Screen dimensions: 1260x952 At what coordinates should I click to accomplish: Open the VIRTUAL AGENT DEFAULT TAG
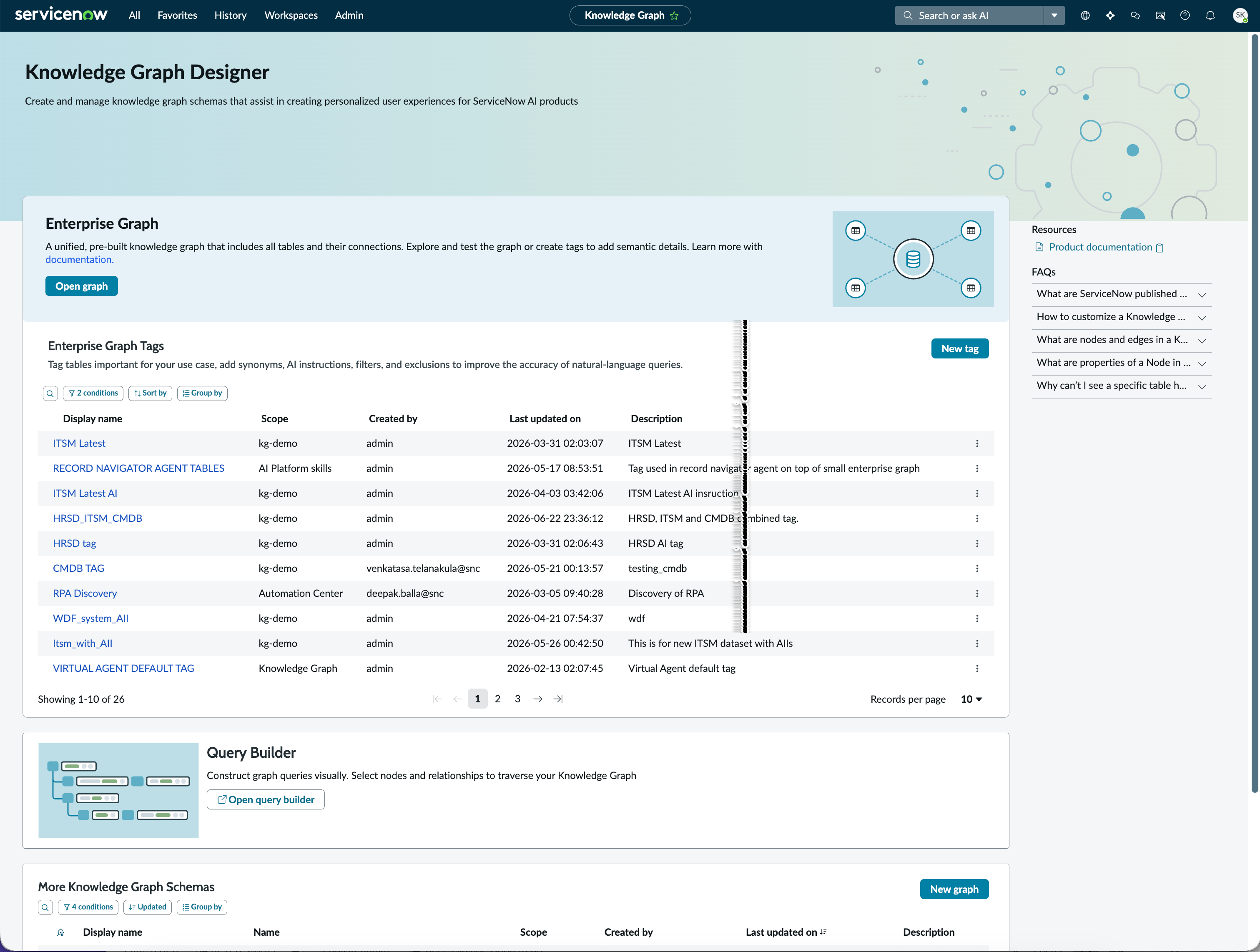pyautogui.click(x=123, y=669)
